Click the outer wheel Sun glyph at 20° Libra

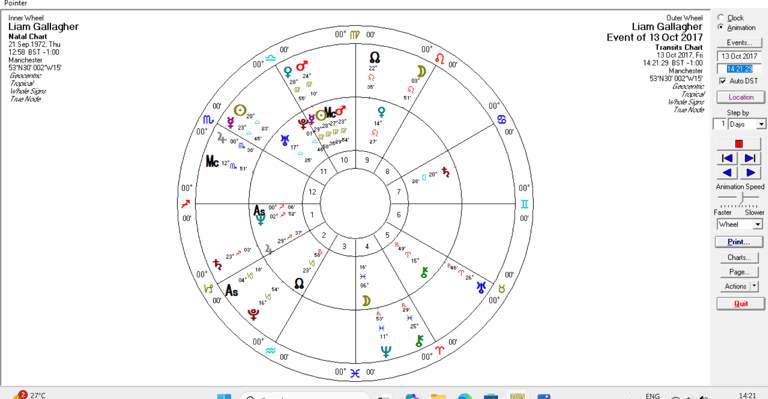tap(240, 111)
